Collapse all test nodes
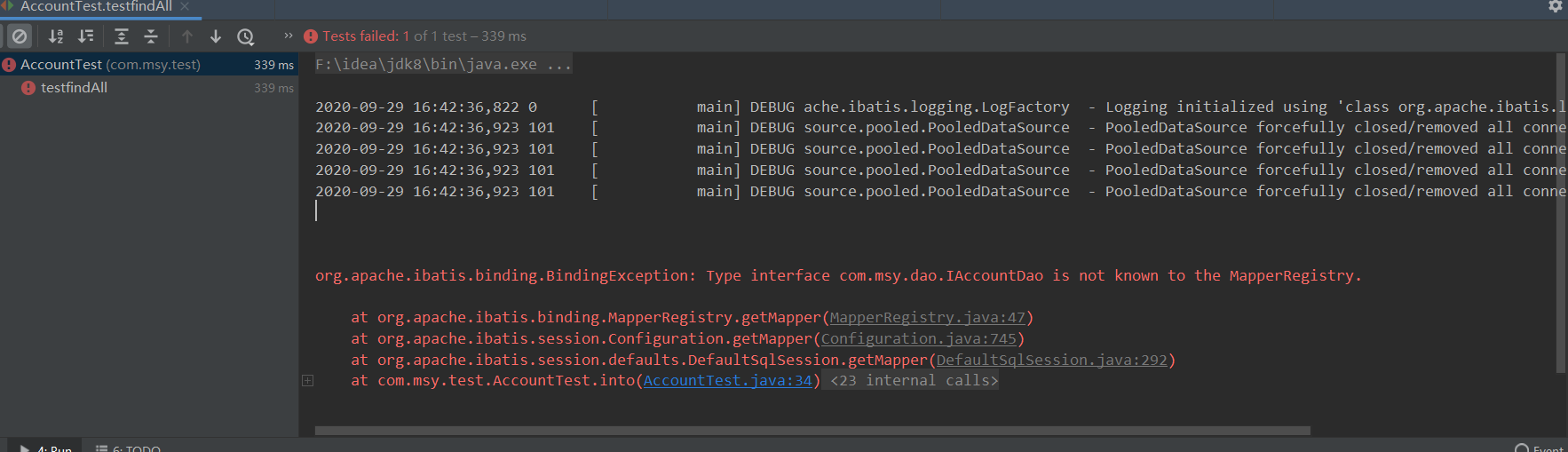 tap(151, 36)
